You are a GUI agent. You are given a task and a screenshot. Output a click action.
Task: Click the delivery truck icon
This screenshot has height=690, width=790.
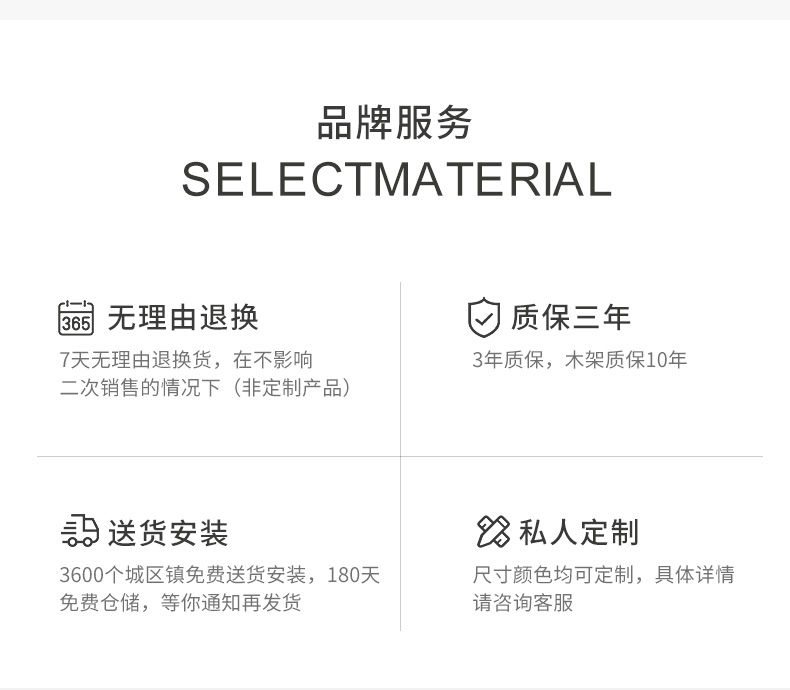(80, 530)
